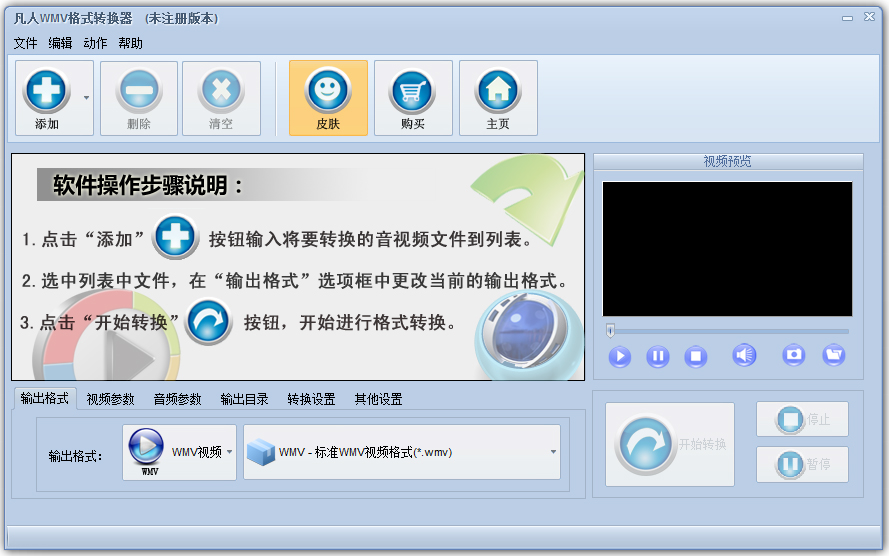Minimize the converter window

pyautogui.click(x=848, y=18)
